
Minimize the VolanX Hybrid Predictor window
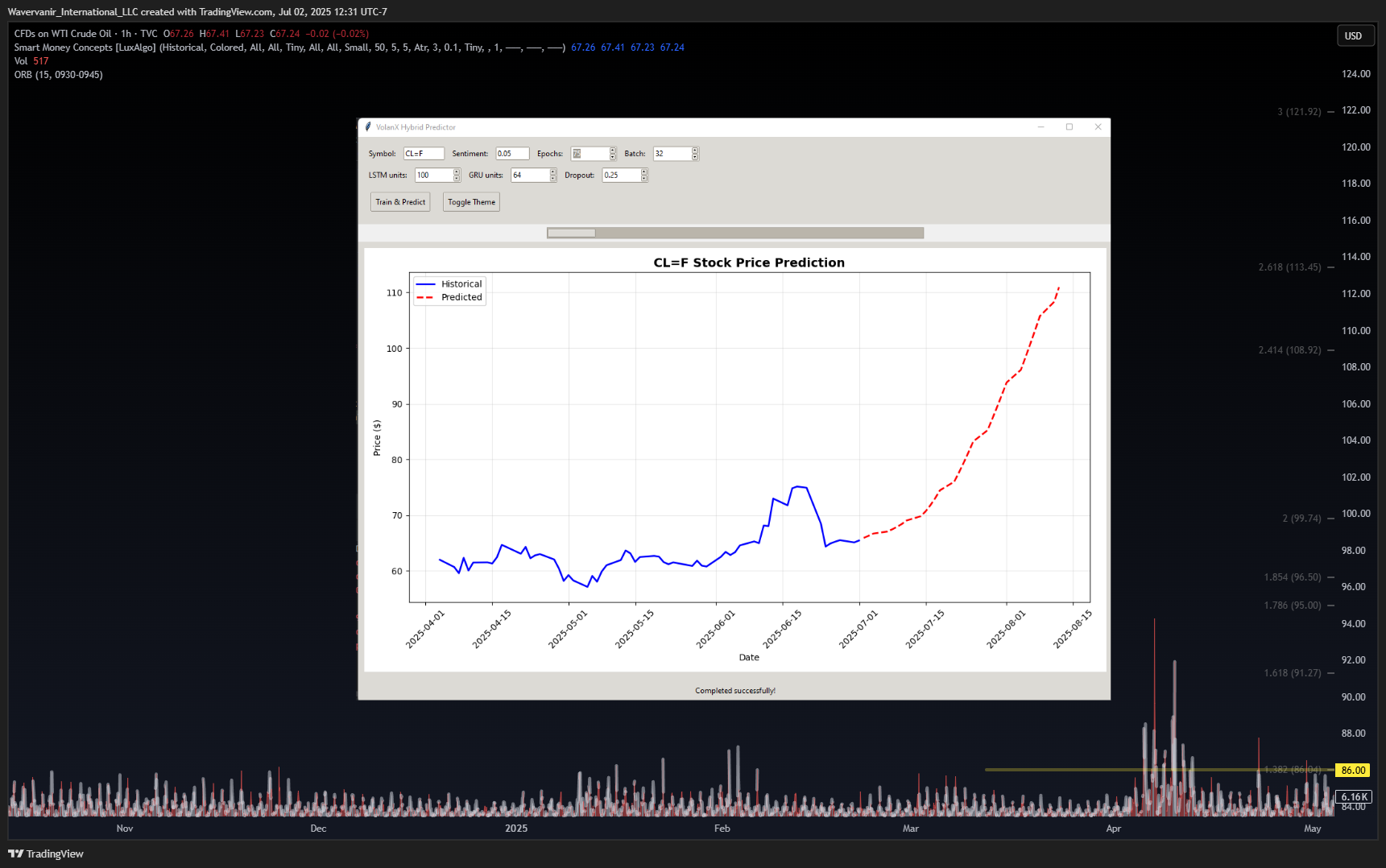[1041, 127]
